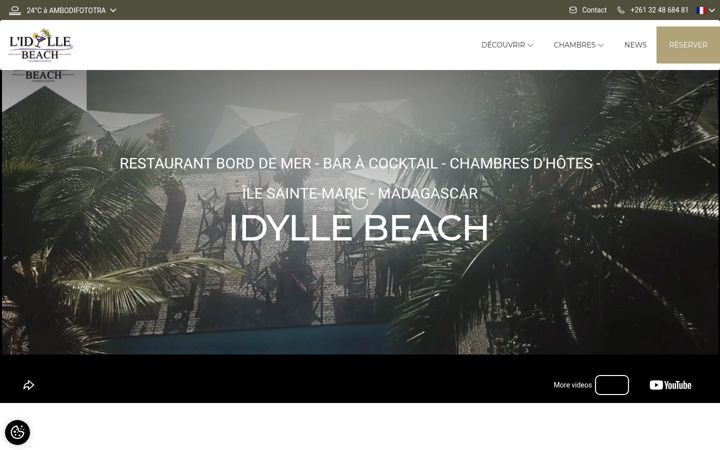Click the YouTube share arrow icon
This screenshot has height=450, width=720.
(28, 385)
